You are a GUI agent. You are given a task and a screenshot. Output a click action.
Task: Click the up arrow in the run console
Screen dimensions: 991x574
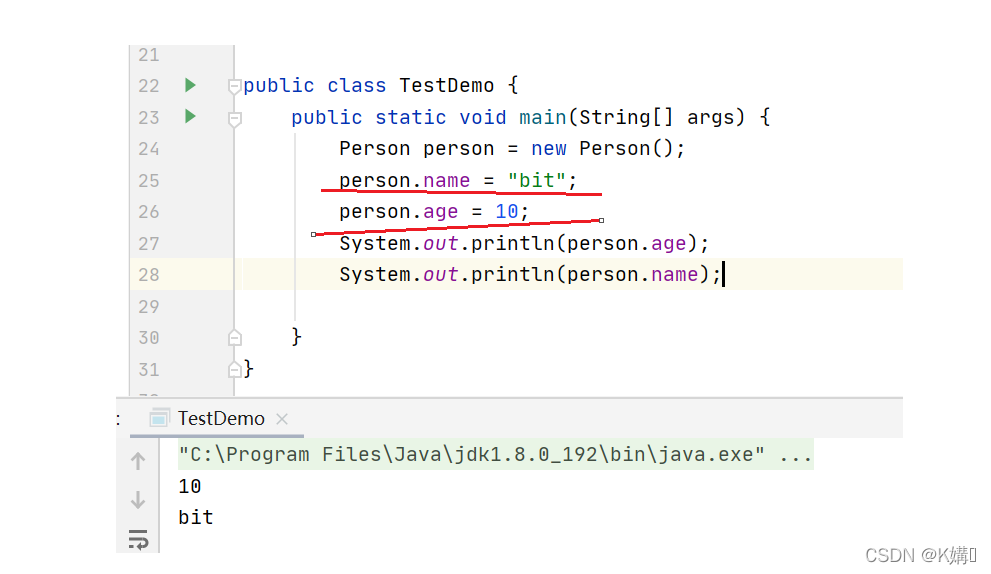pyautogui.click(x=138, y=461)
